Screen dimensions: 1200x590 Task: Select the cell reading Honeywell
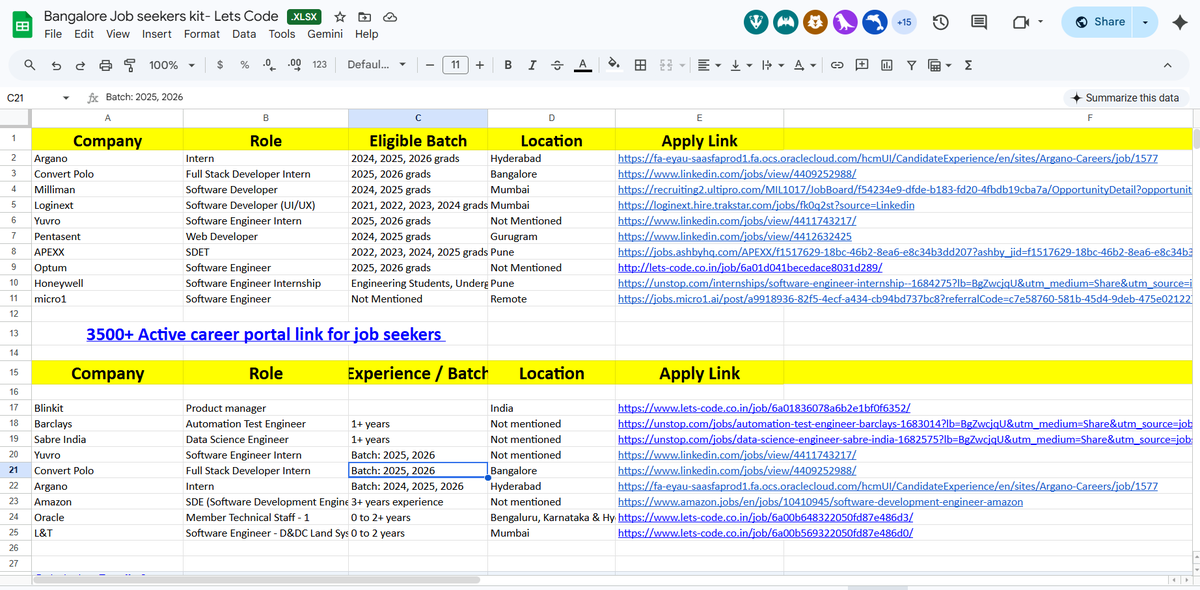click(x=107, y=283)
